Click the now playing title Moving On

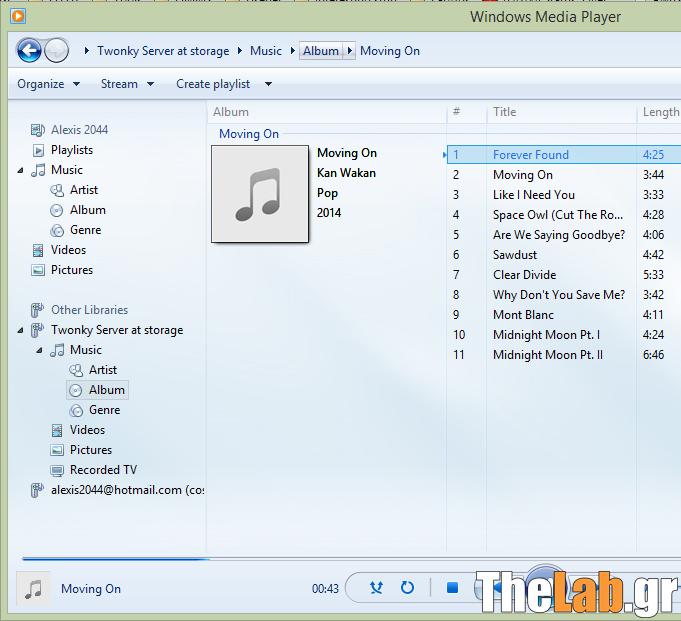pyautogui.click(x=91, y=589)
